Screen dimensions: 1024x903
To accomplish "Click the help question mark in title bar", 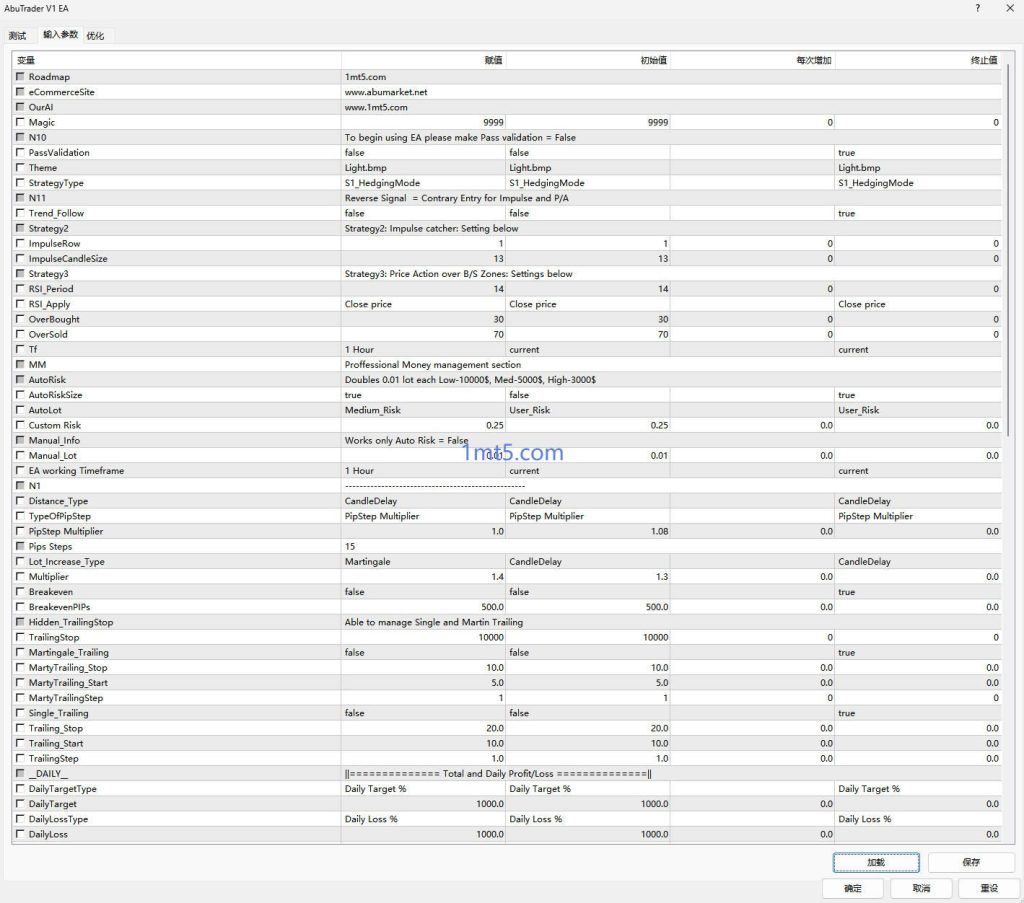I will (977, 9).
